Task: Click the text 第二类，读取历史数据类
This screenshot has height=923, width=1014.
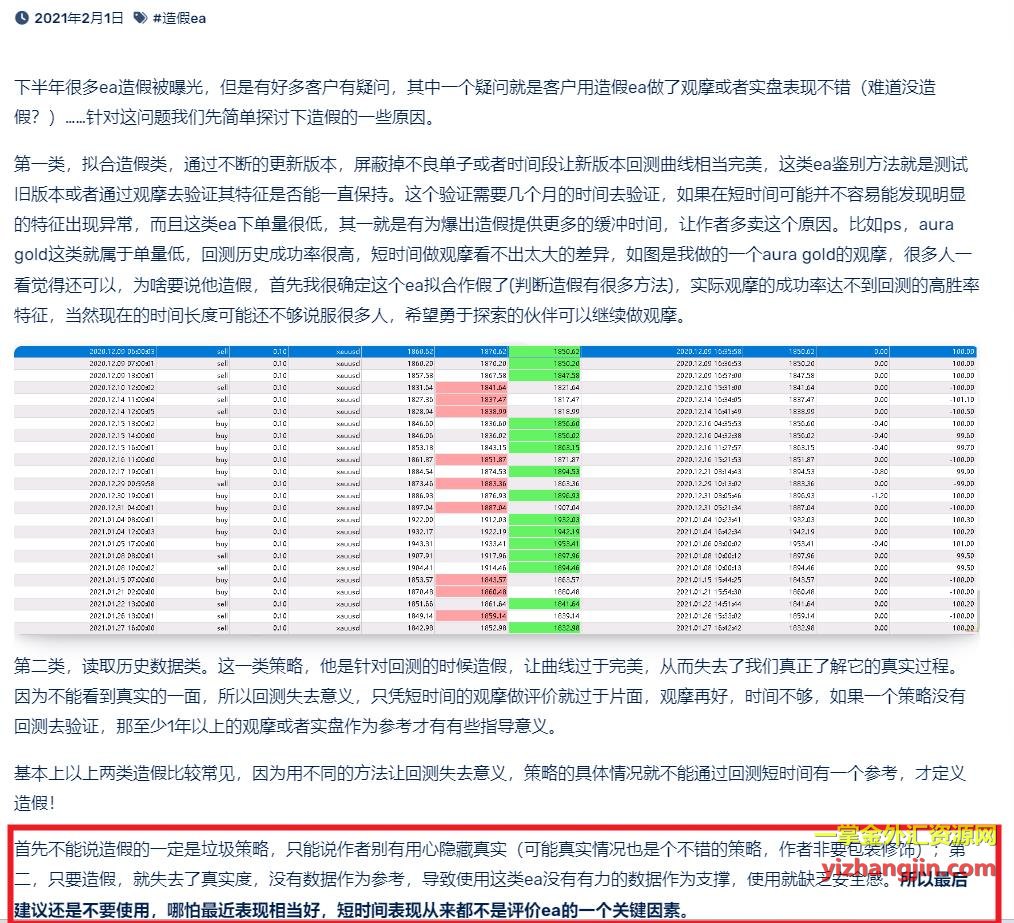Action: 107,666
